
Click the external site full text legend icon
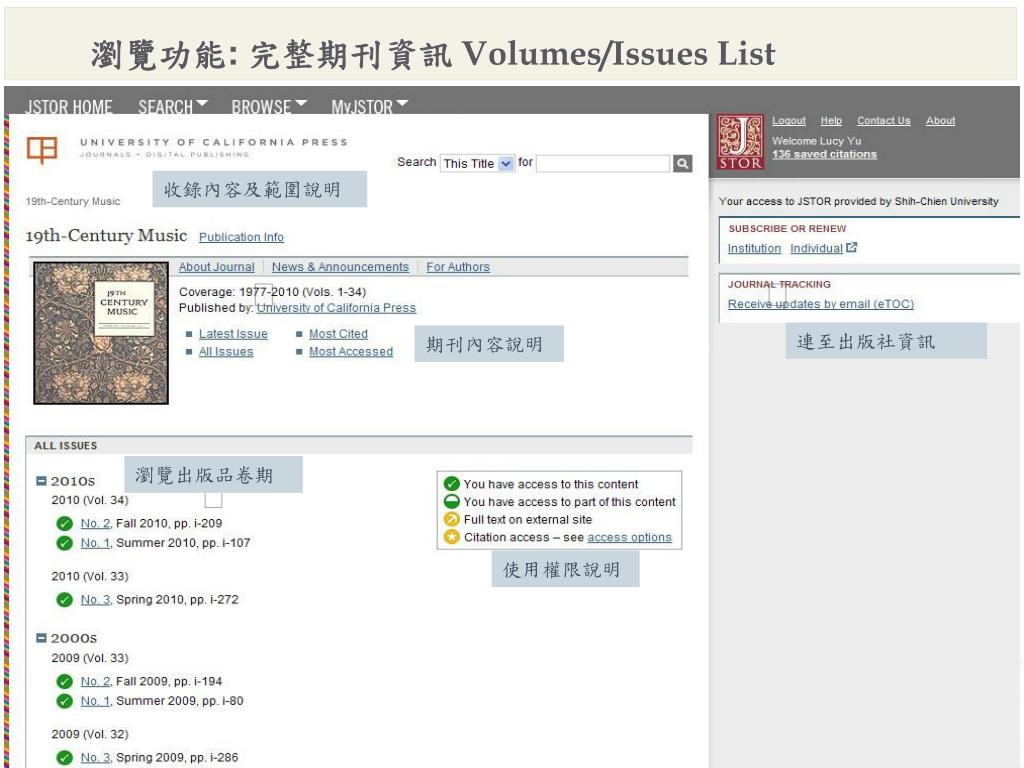[451, 519]
